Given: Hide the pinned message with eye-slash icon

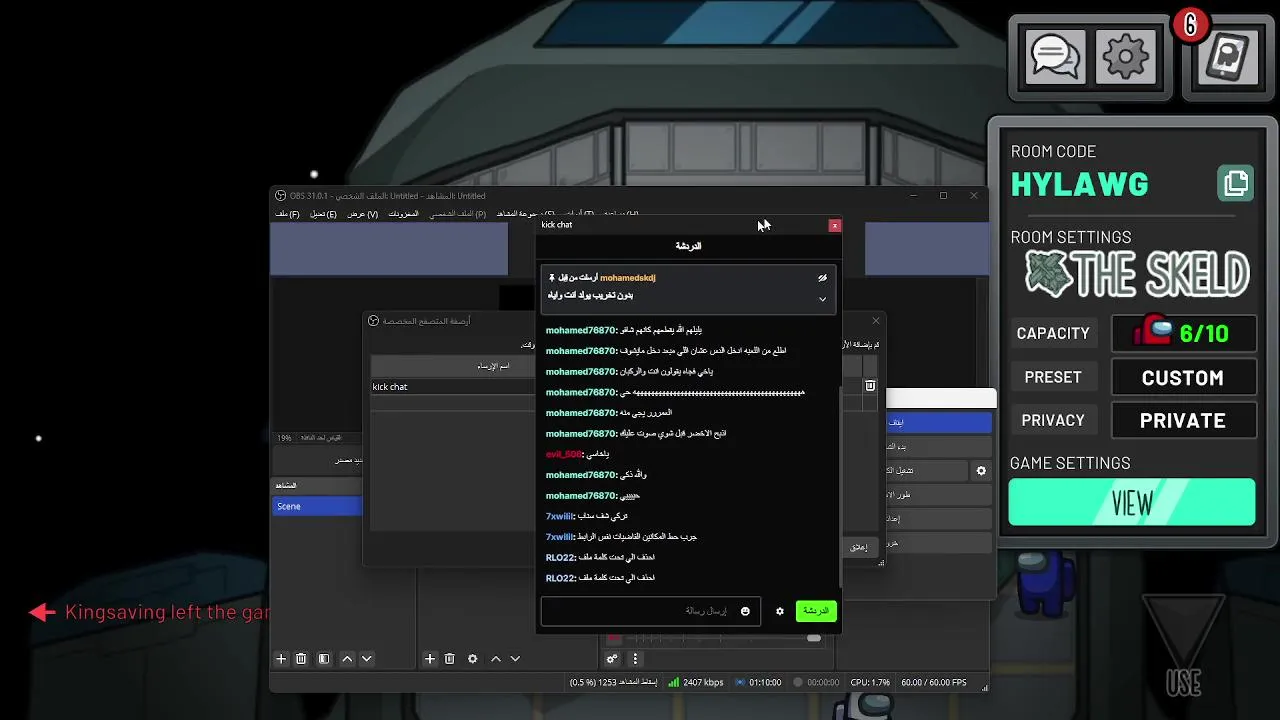Looking at the screenshot, I should click(823, 278).
